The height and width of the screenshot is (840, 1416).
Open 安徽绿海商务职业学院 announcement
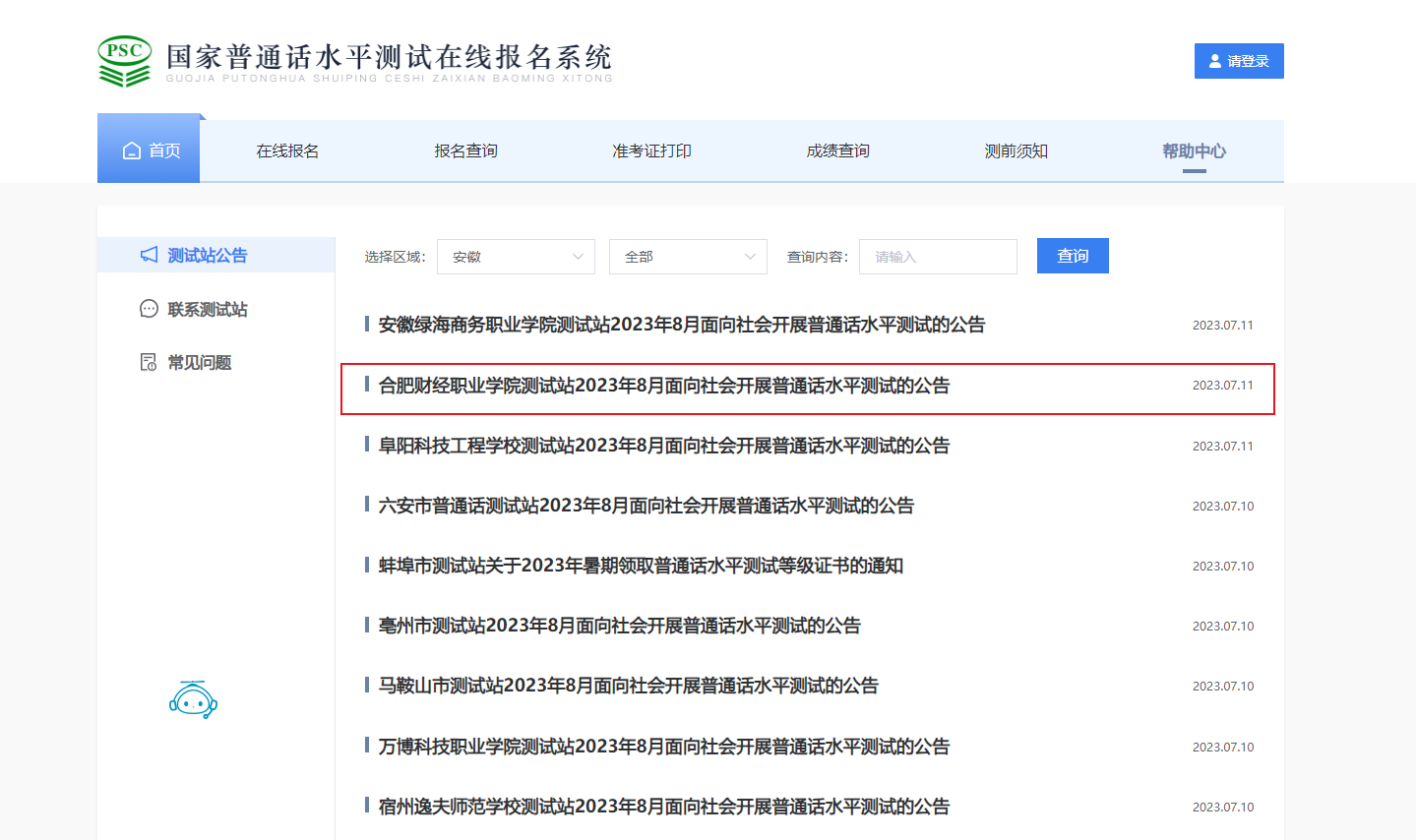coord(681,325)
